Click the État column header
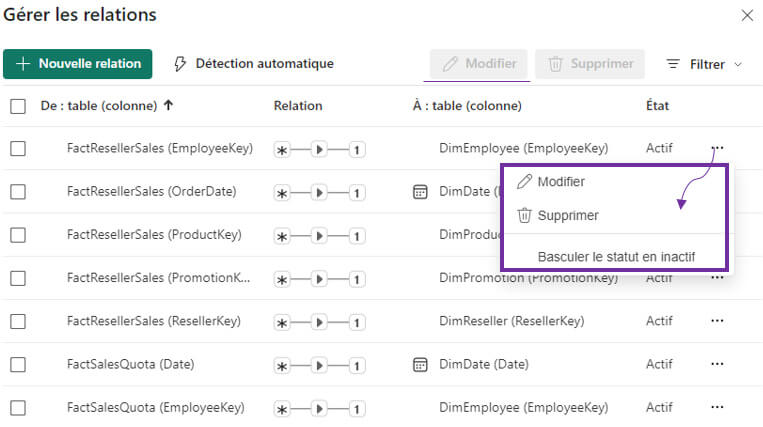The height and width of the screenshot is (427, 763). click(x=657, y=106)
